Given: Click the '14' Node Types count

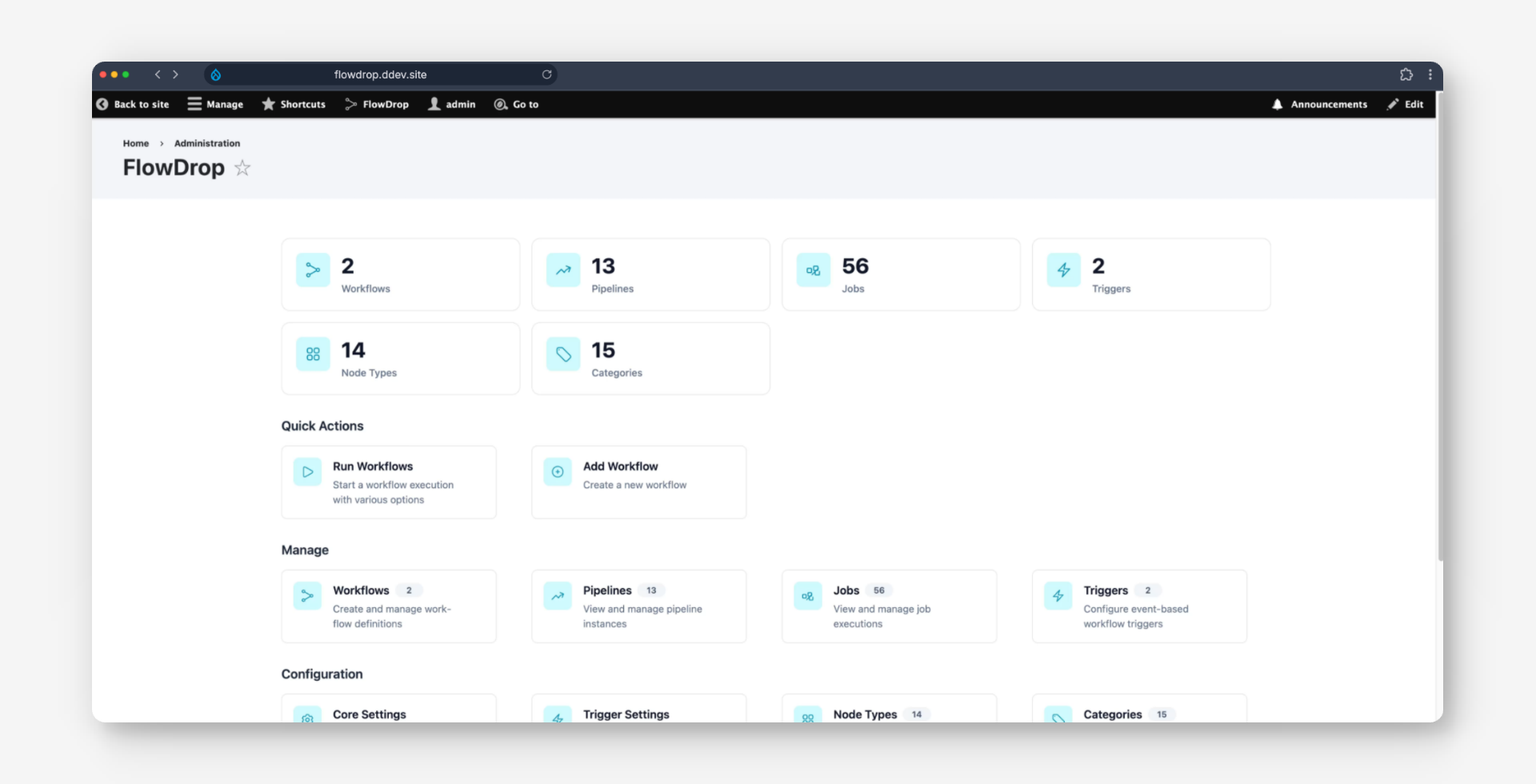Looking at the screenshot, I should 353,350.
